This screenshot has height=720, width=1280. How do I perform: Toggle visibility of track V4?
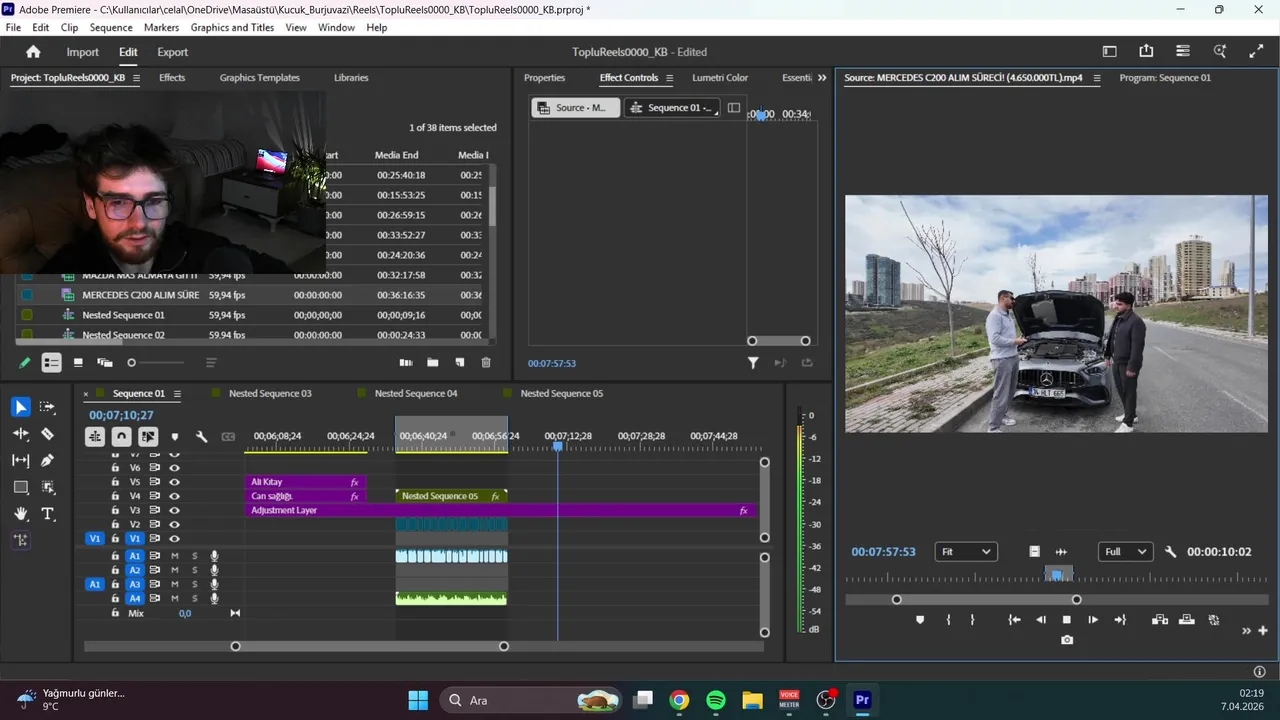click(175, 496)
